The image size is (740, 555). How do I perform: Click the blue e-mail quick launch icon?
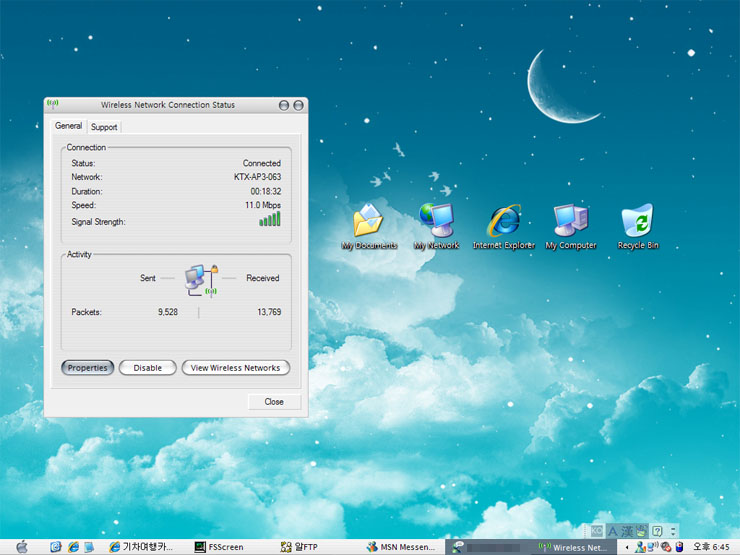click(x=56, y=547)
